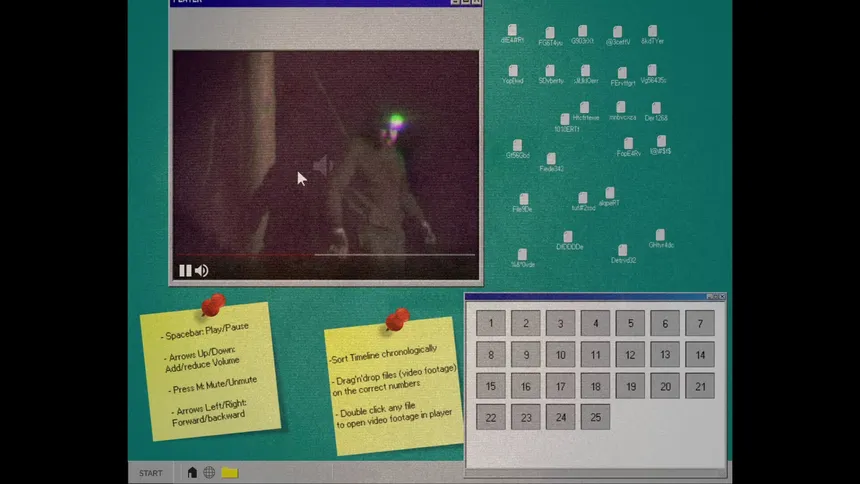Open the globe icon in taskbar
Image resolution: width=860 pixels, height=484 pixels.
(209, 472)
